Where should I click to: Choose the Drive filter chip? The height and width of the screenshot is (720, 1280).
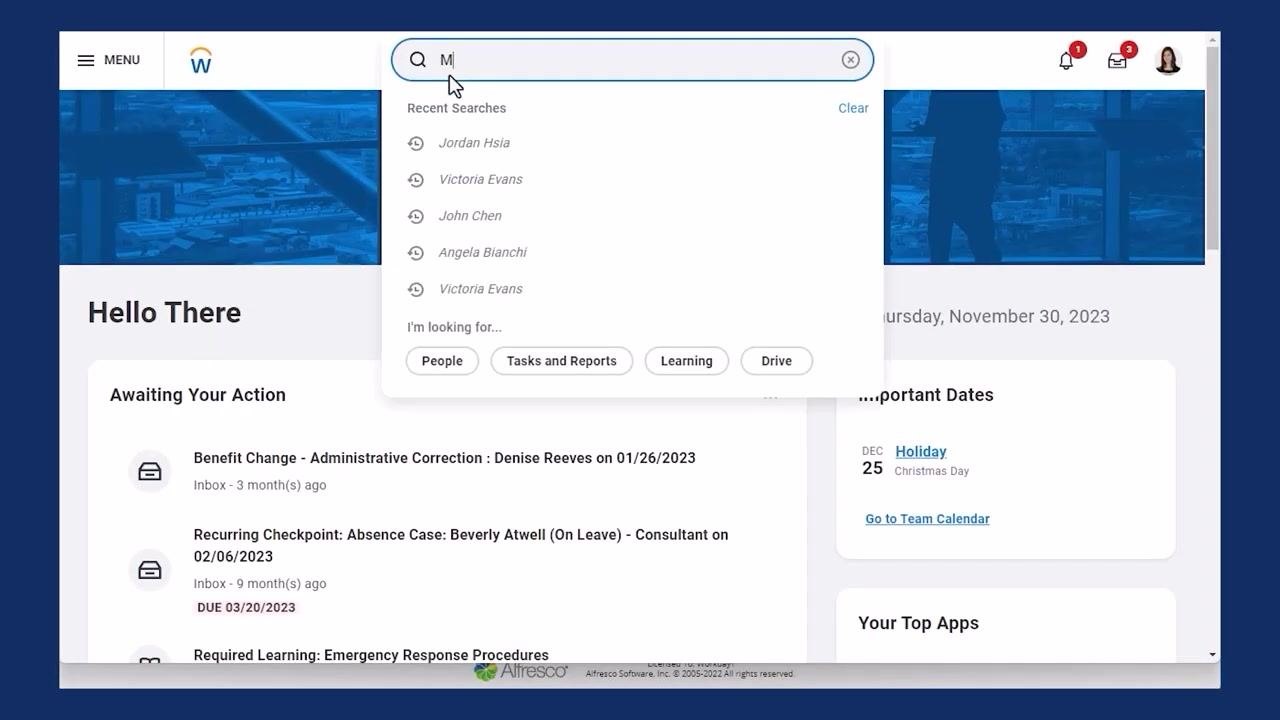(776, 361)
